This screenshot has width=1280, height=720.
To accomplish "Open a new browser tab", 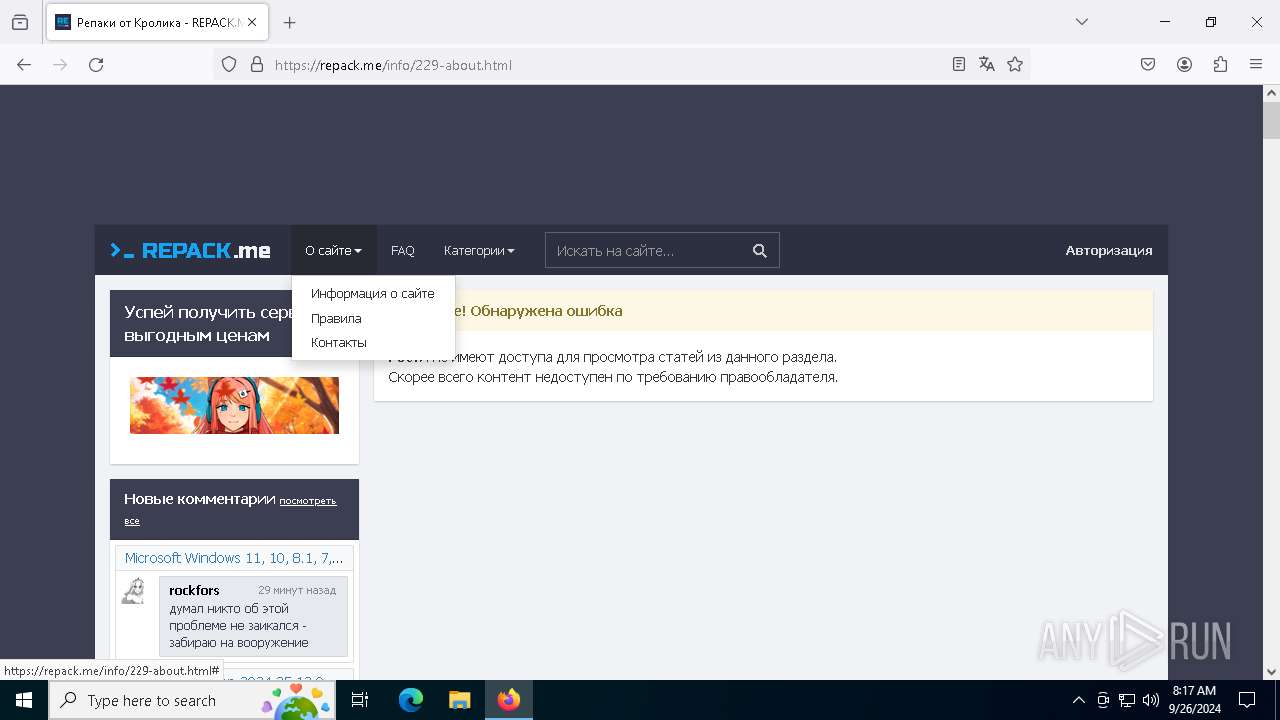I will pos(289,22).
